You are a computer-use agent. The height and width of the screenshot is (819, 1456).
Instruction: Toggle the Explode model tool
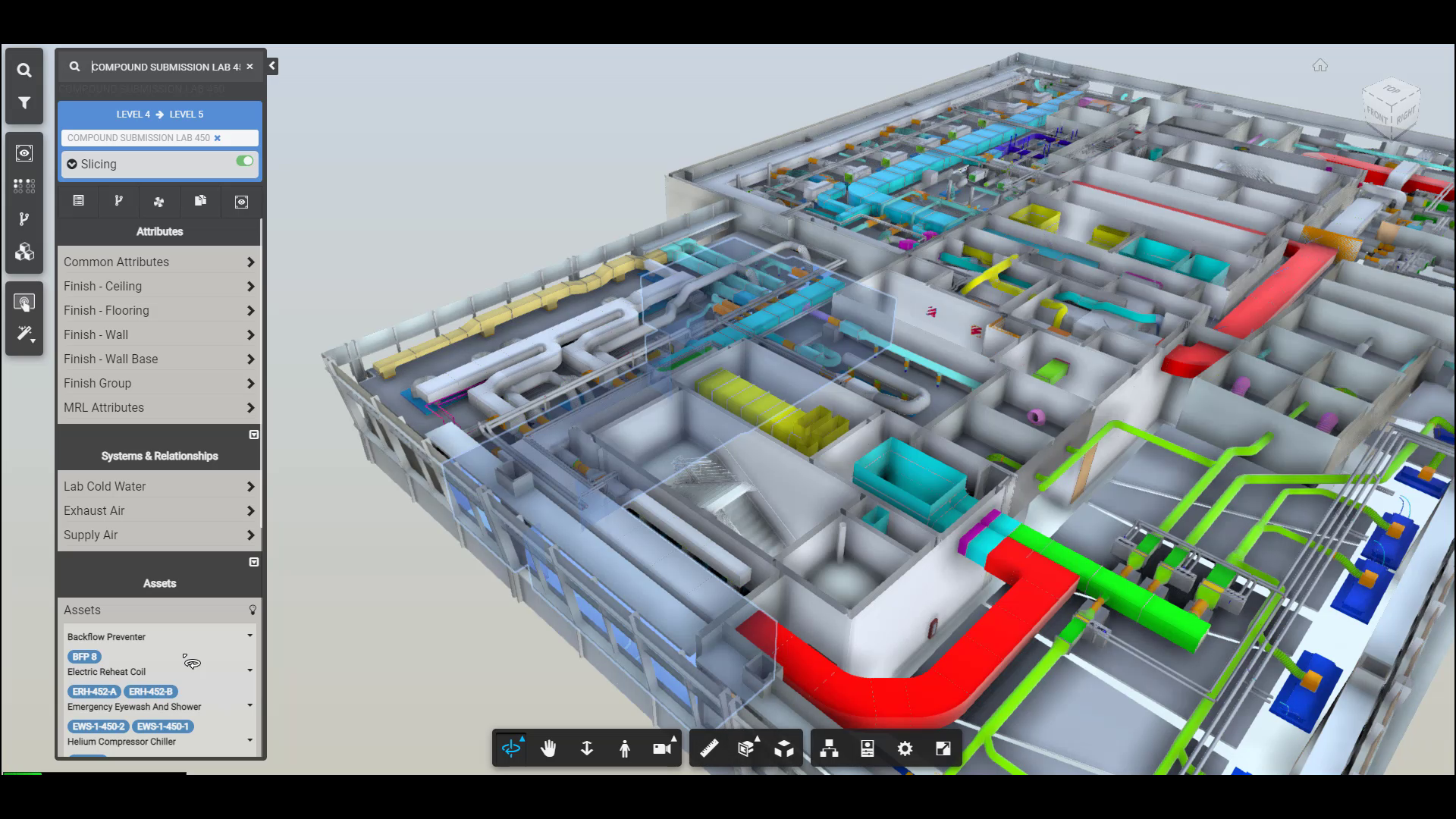pyautogui.click(x=784, y=748)
